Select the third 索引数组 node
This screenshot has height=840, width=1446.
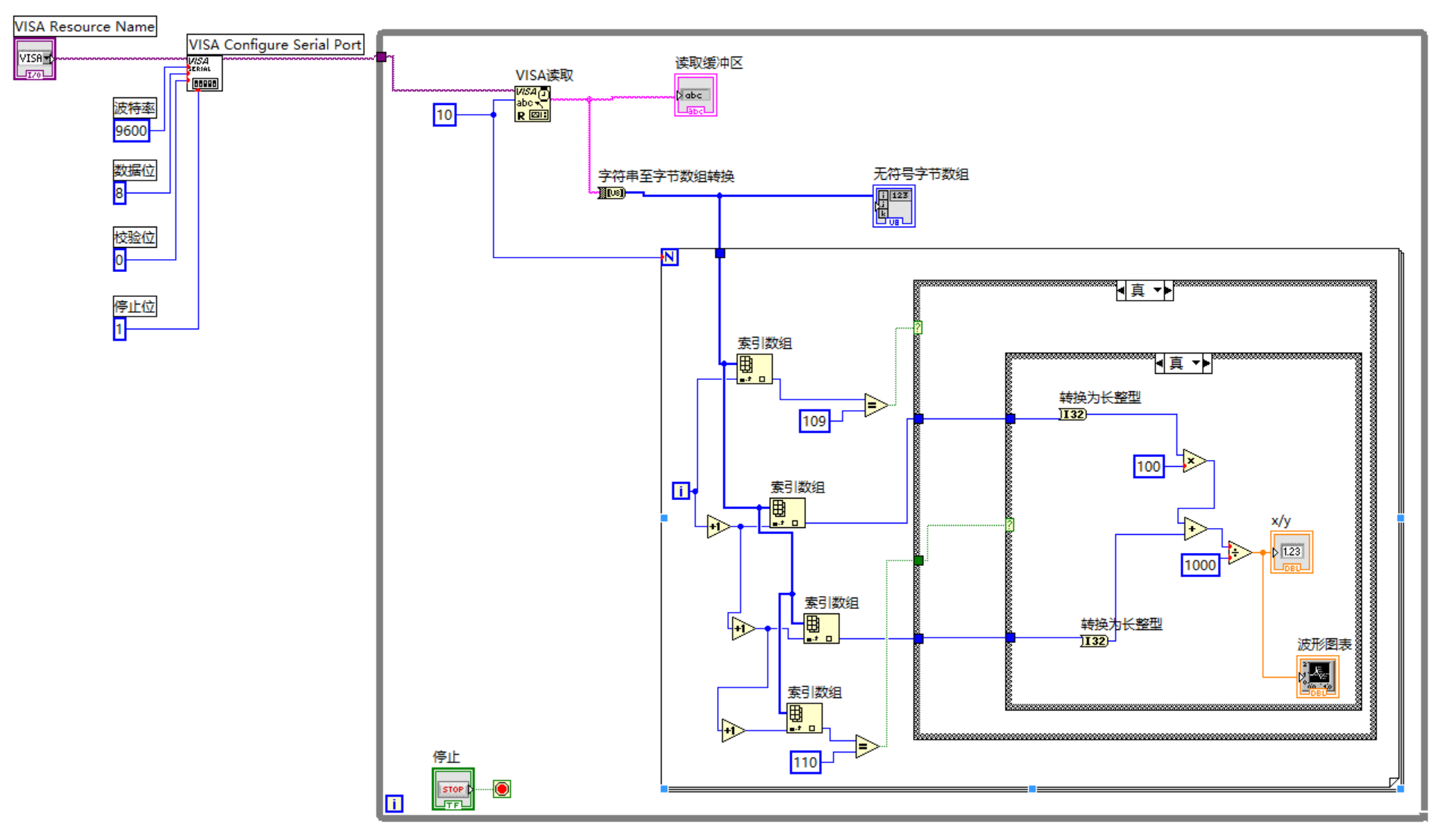click(821, 628)
